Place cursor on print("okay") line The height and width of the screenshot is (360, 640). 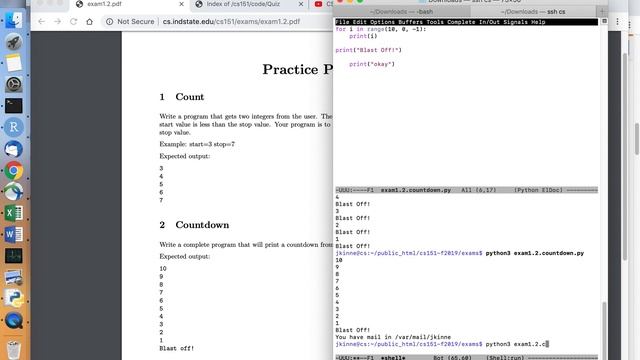372,64
